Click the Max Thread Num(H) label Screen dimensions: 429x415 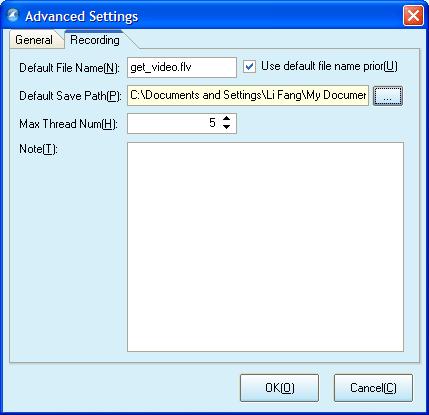tap(68, 124)
